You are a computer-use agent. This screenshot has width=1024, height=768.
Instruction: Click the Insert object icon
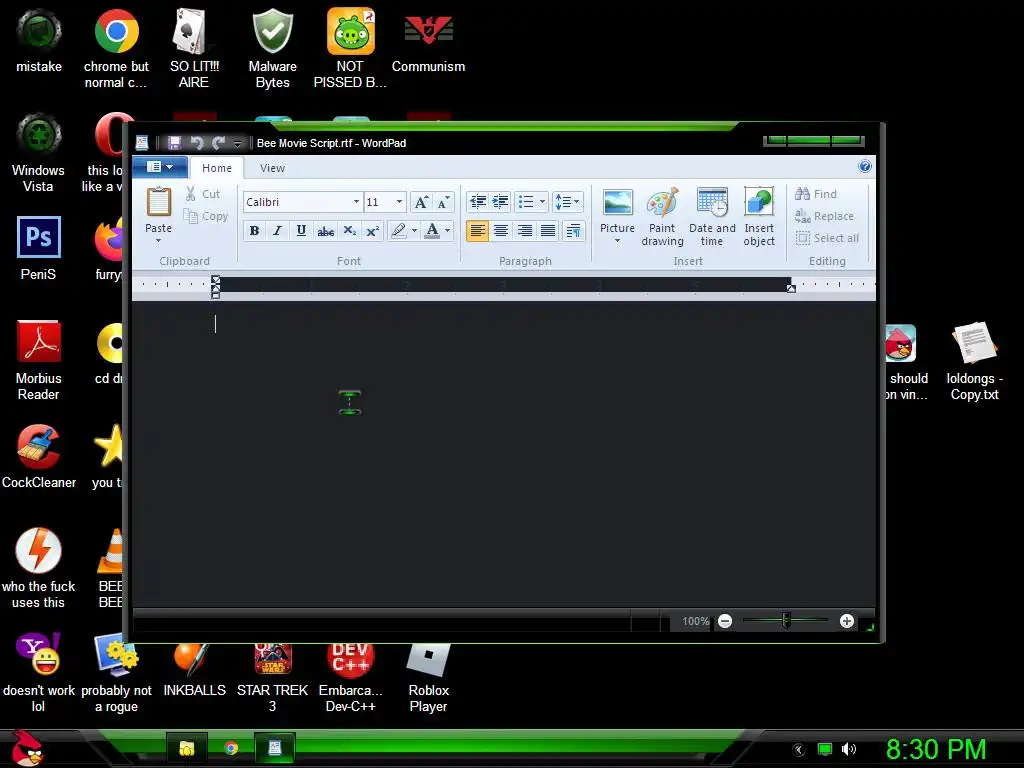[759, 203]
